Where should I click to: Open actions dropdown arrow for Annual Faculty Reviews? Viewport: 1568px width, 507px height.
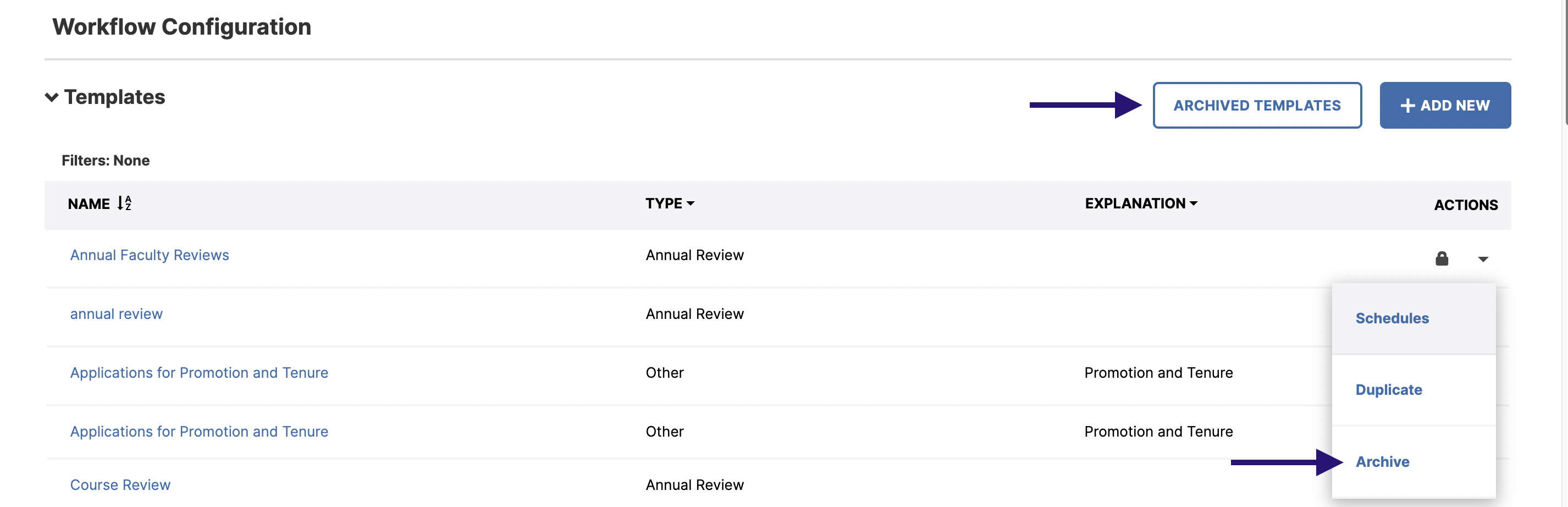tap(1483, 260)
